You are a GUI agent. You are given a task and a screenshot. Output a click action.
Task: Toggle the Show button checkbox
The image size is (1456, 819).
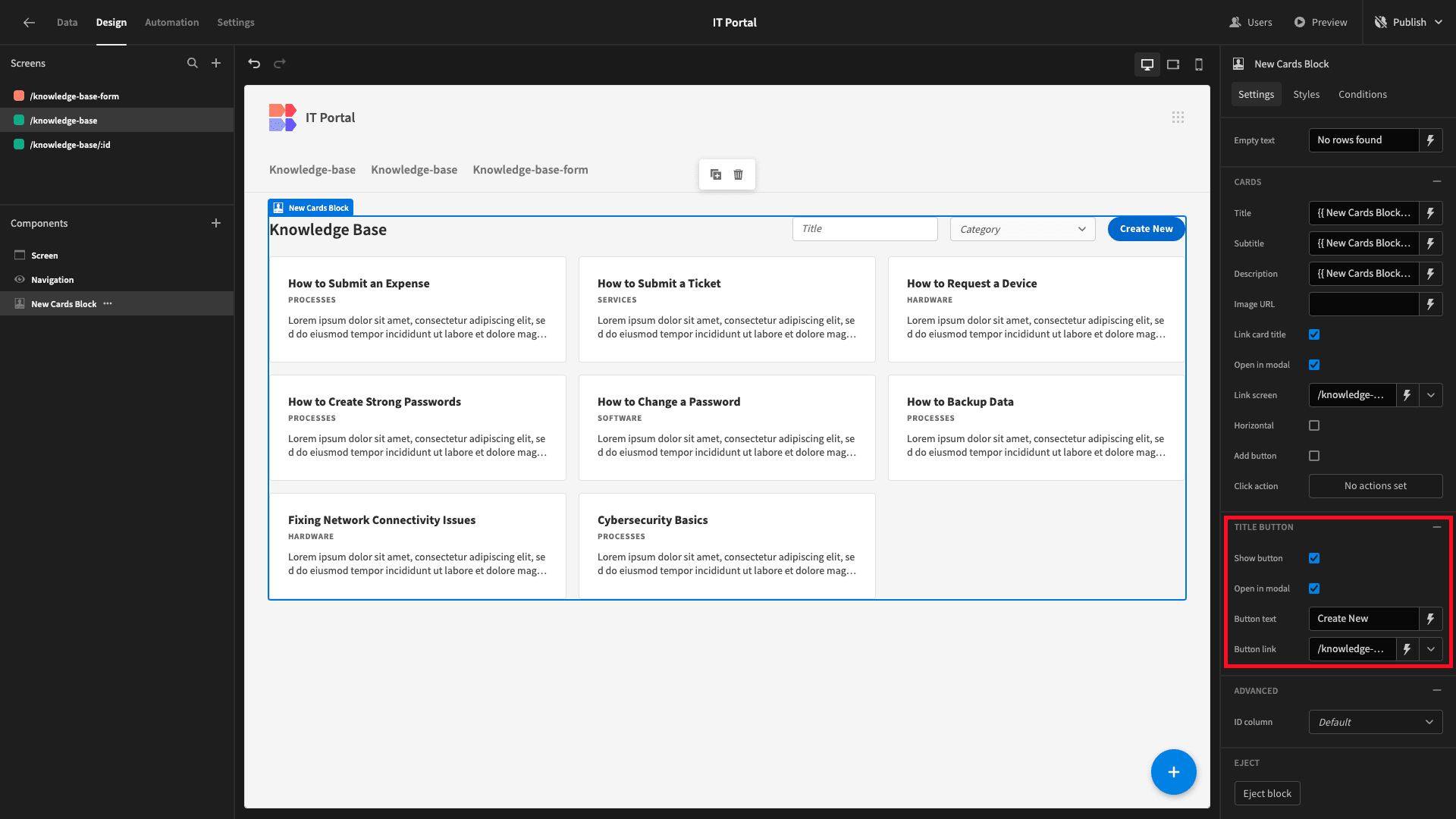point(1314,558)
